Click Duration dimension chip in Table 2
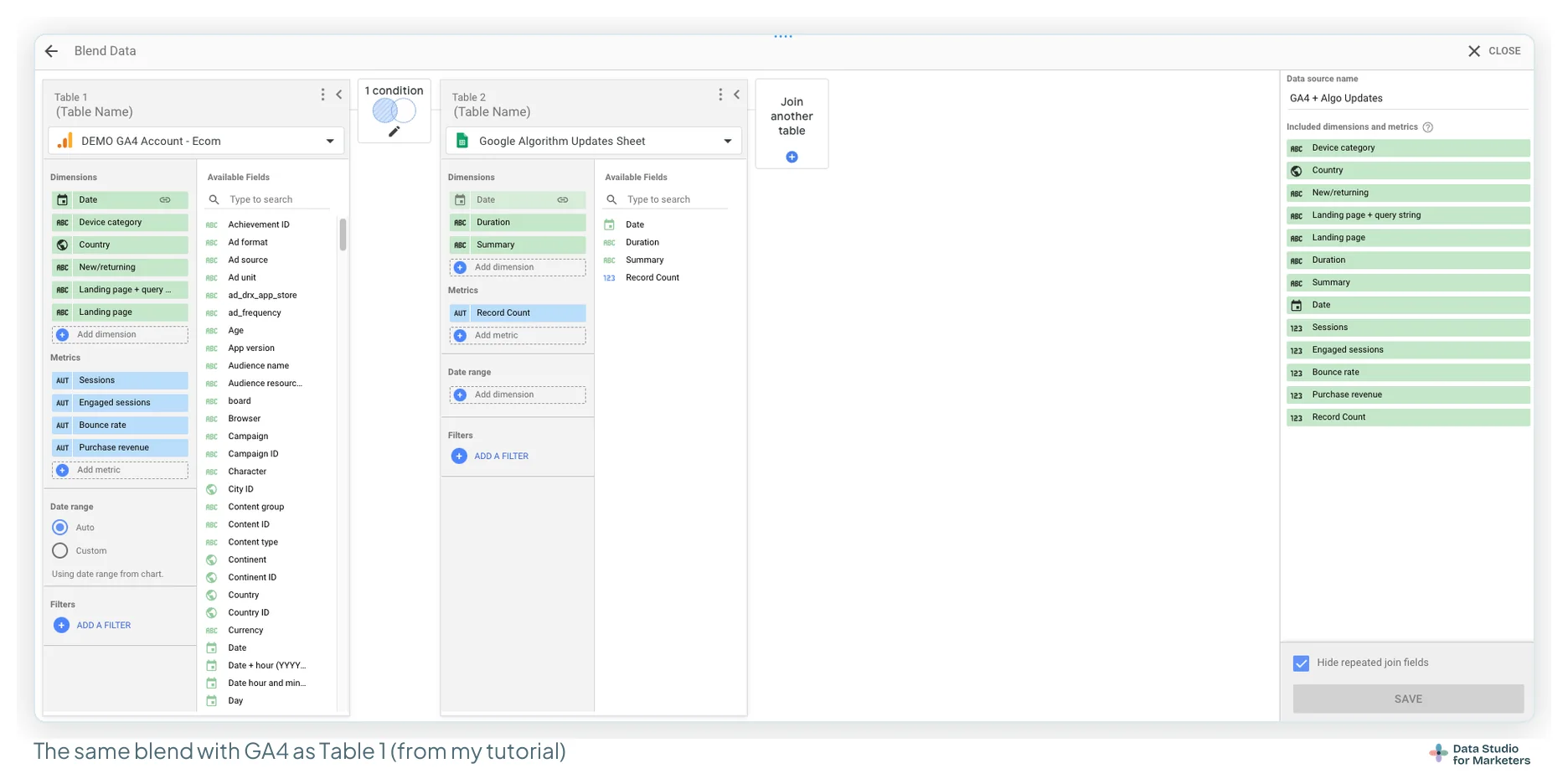 tap(518, 223)
